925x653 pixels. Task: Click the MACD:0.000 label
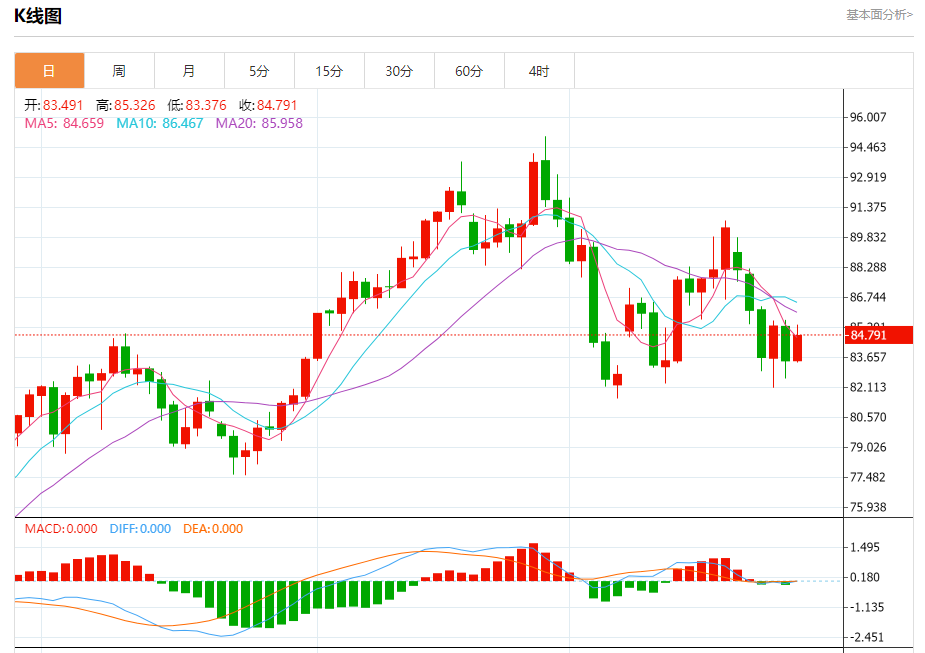[x=61, y=529]
